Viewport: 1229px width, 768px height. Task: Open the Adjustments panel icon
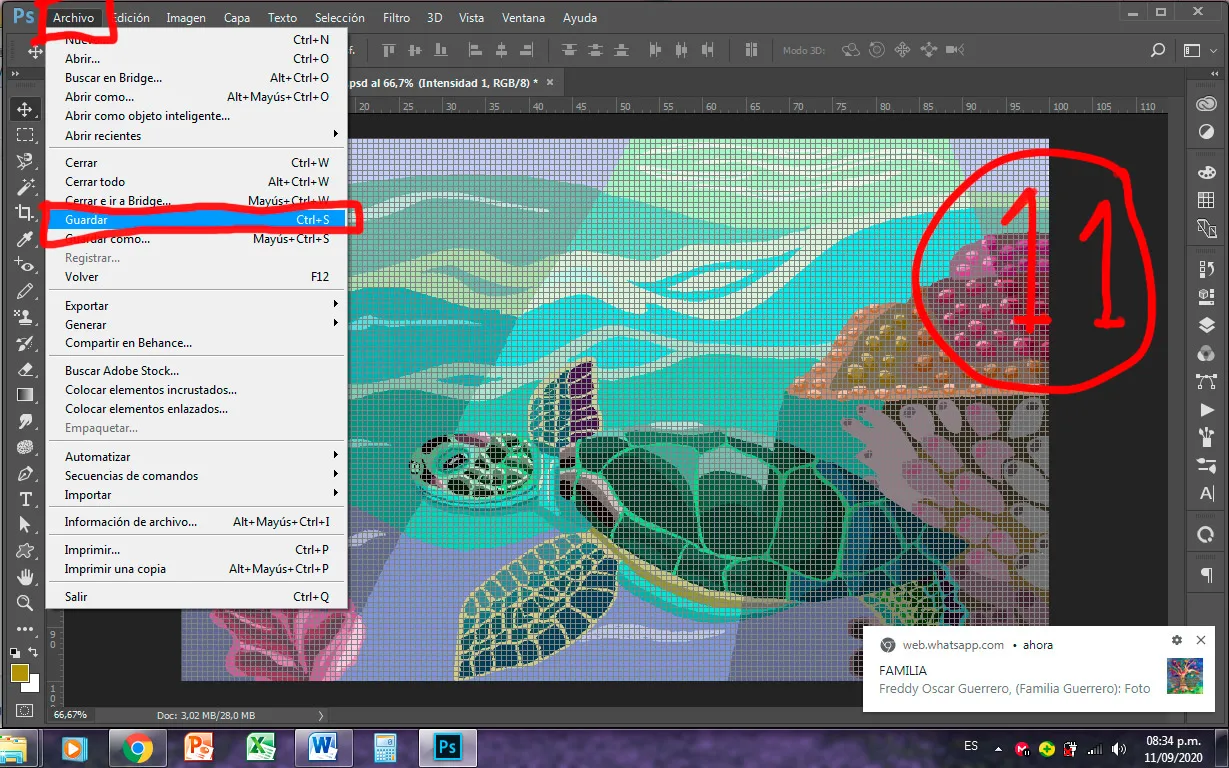tap(1206, 132)
